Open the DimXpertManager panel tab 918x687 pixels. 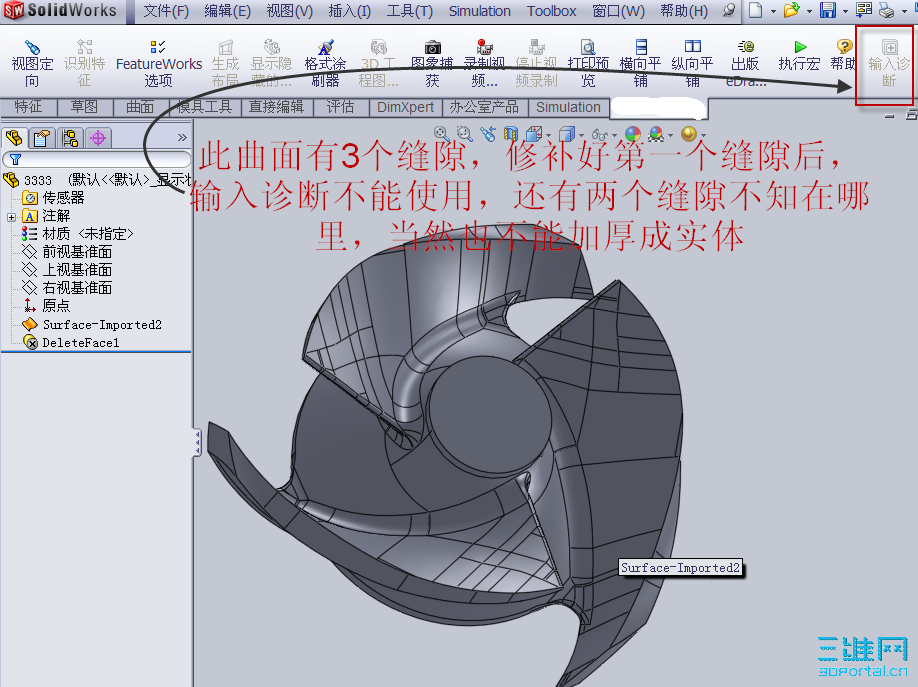(x=98, y=138)
